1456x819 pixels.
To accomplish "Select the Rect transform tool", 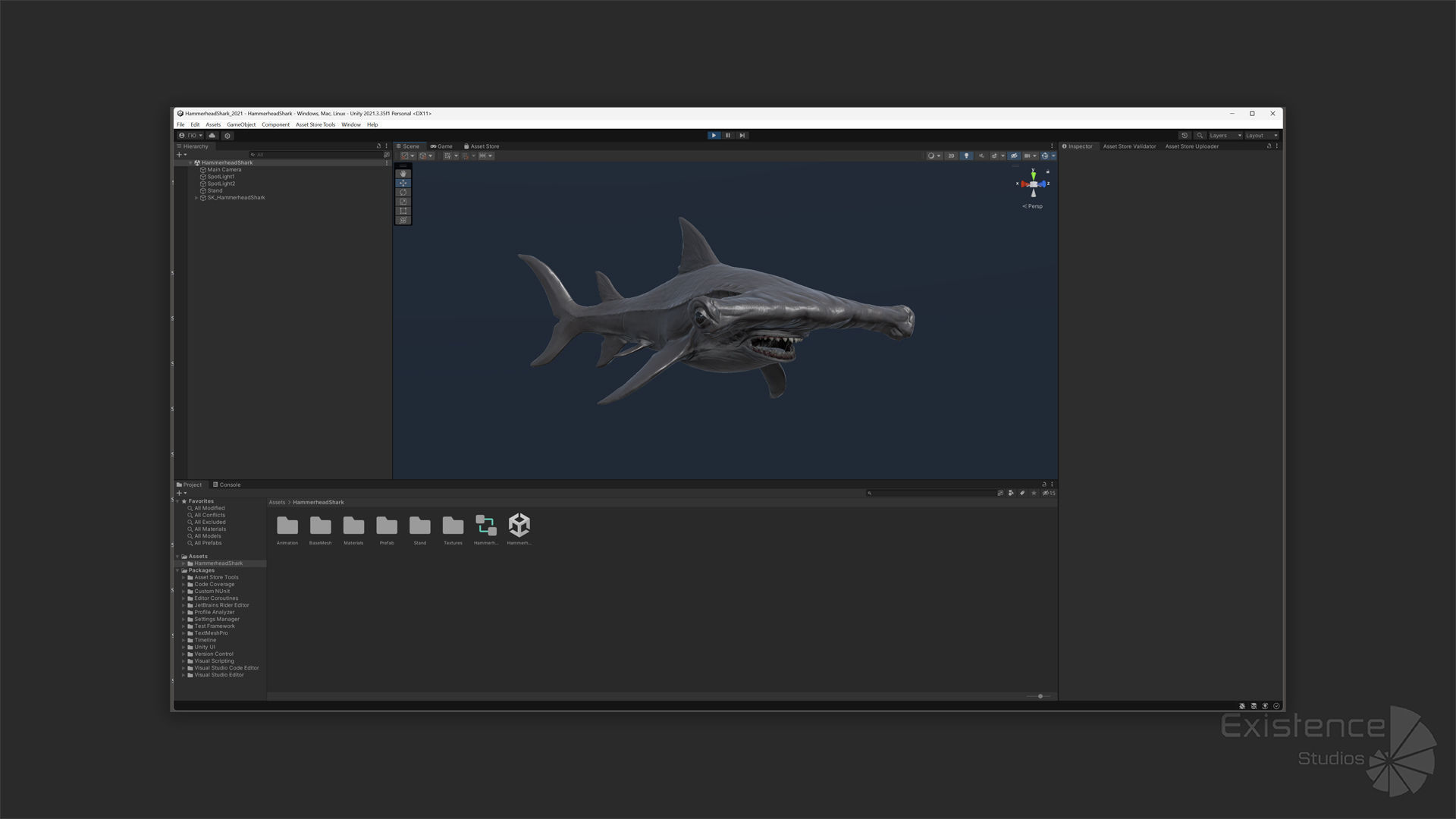I will (x=403, y=211).
